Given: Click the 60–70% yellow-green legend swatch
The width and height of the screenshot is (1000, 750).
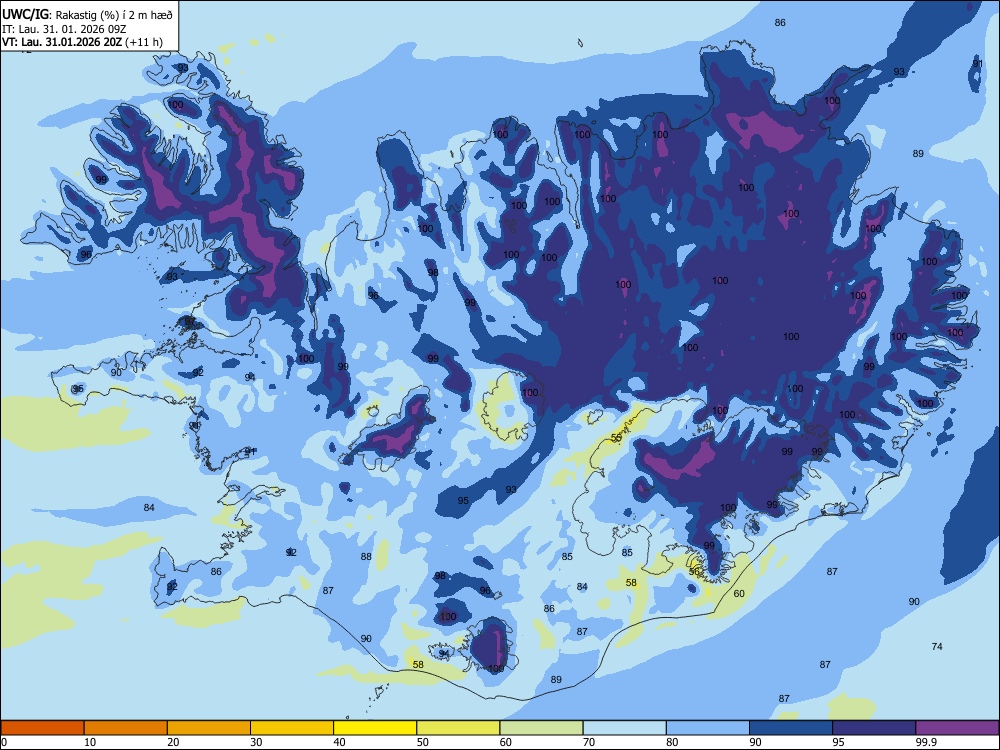Looking at the screenshot, I should 541,728.
